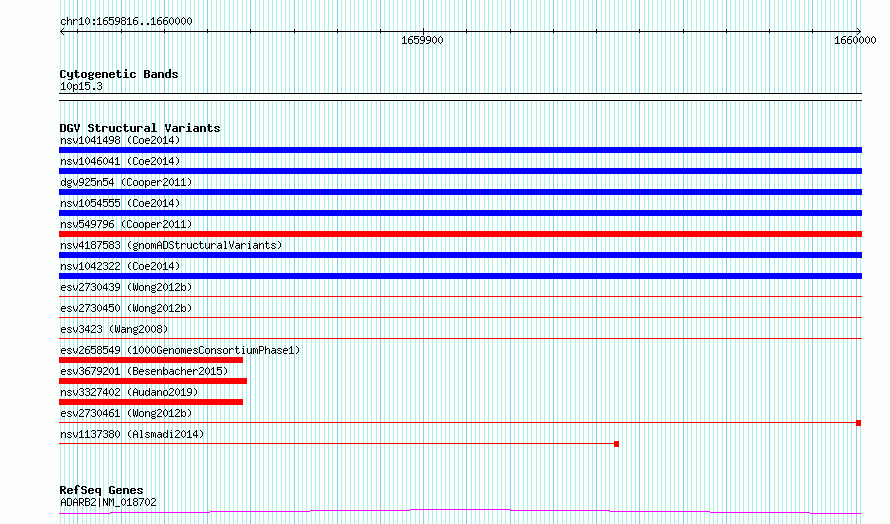Click the 10p15.3 band label

tap(81, 86)
